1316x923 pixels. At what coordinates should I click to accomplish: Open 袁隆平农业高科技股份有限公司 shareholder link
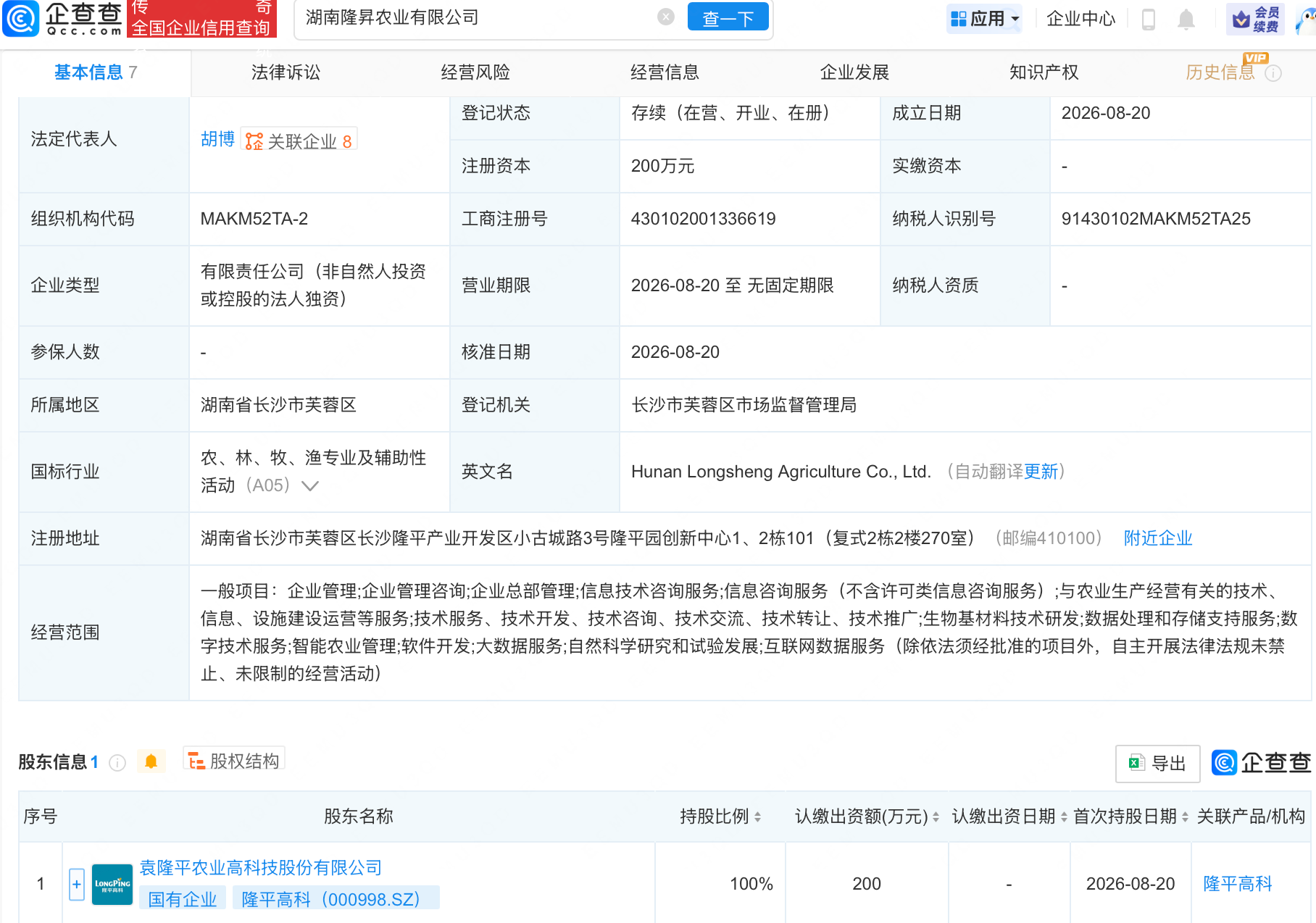tap(261, 867)
